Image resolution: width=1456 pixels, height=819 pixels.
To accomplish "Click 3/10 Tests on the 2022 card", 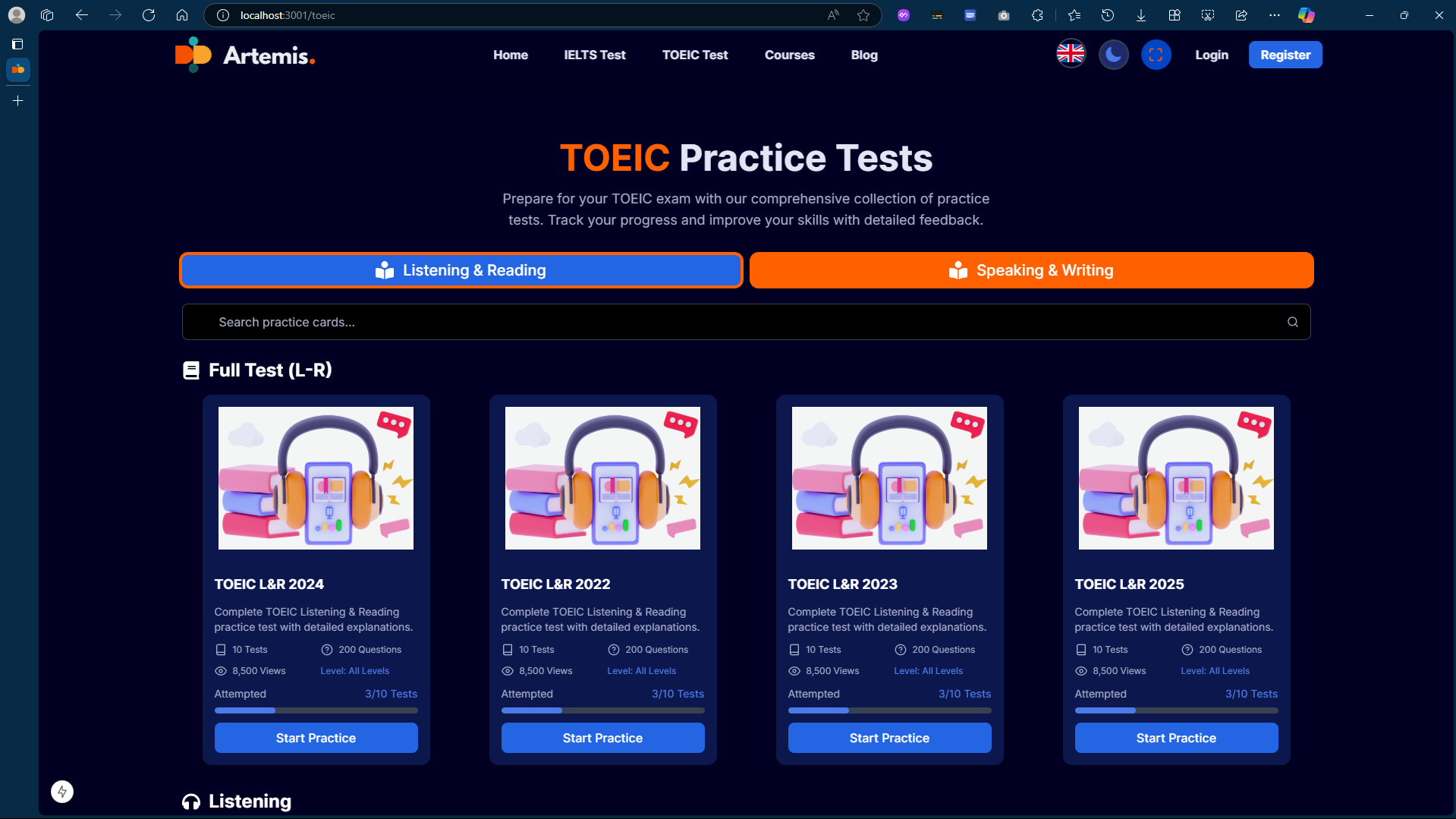I will [678, 694].
